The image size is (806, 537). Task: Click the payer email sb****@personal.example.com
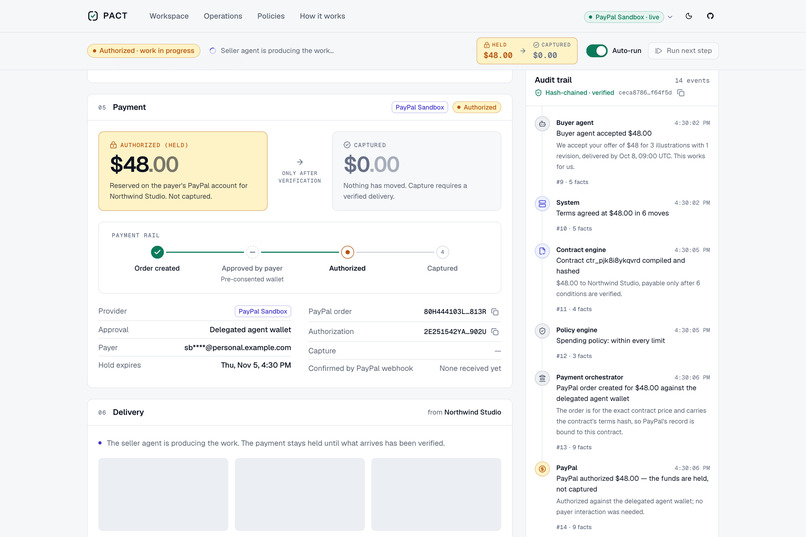click(237, 348)
